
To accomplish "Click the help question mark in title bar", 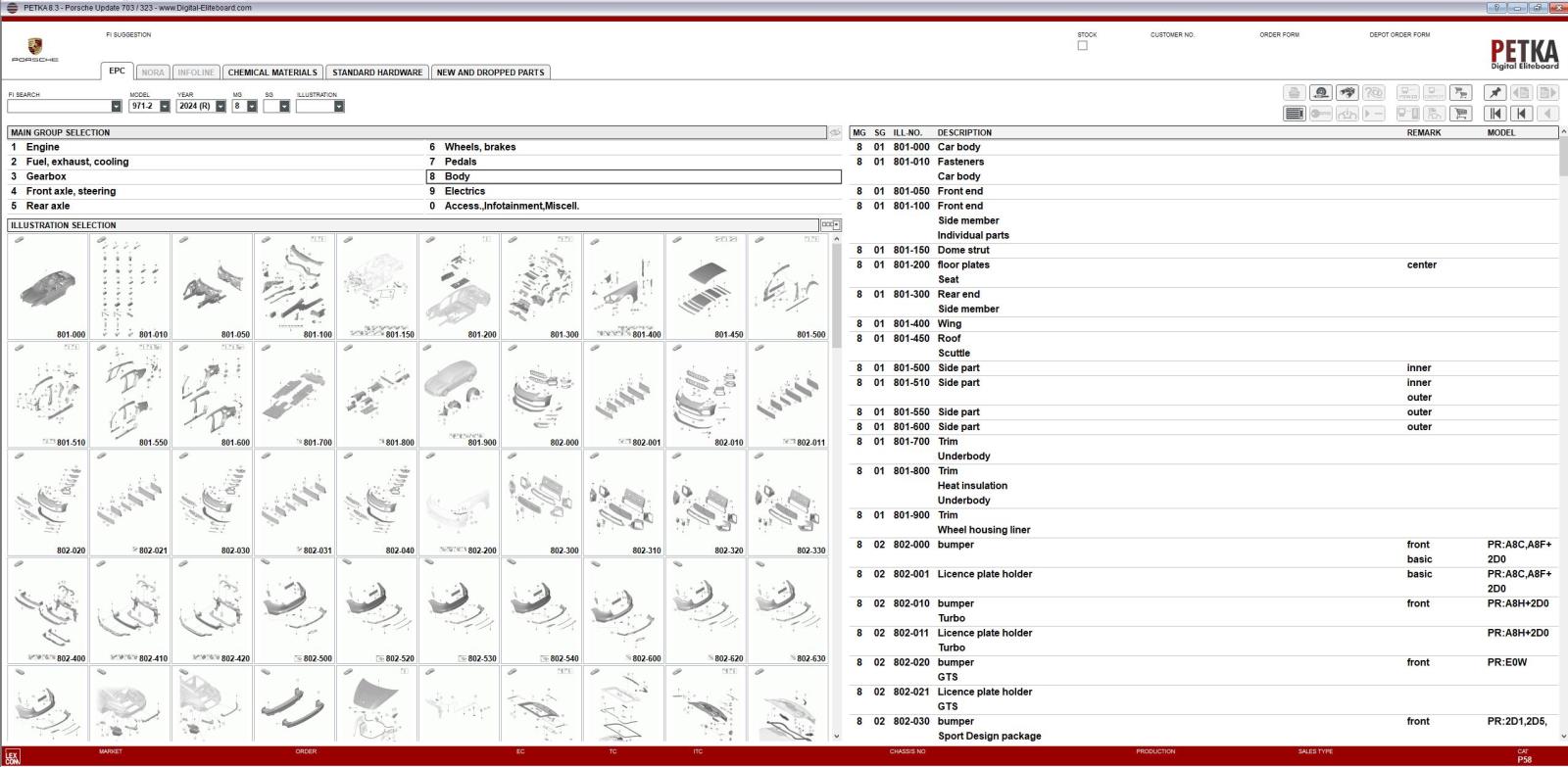I will coord(1495,8).
